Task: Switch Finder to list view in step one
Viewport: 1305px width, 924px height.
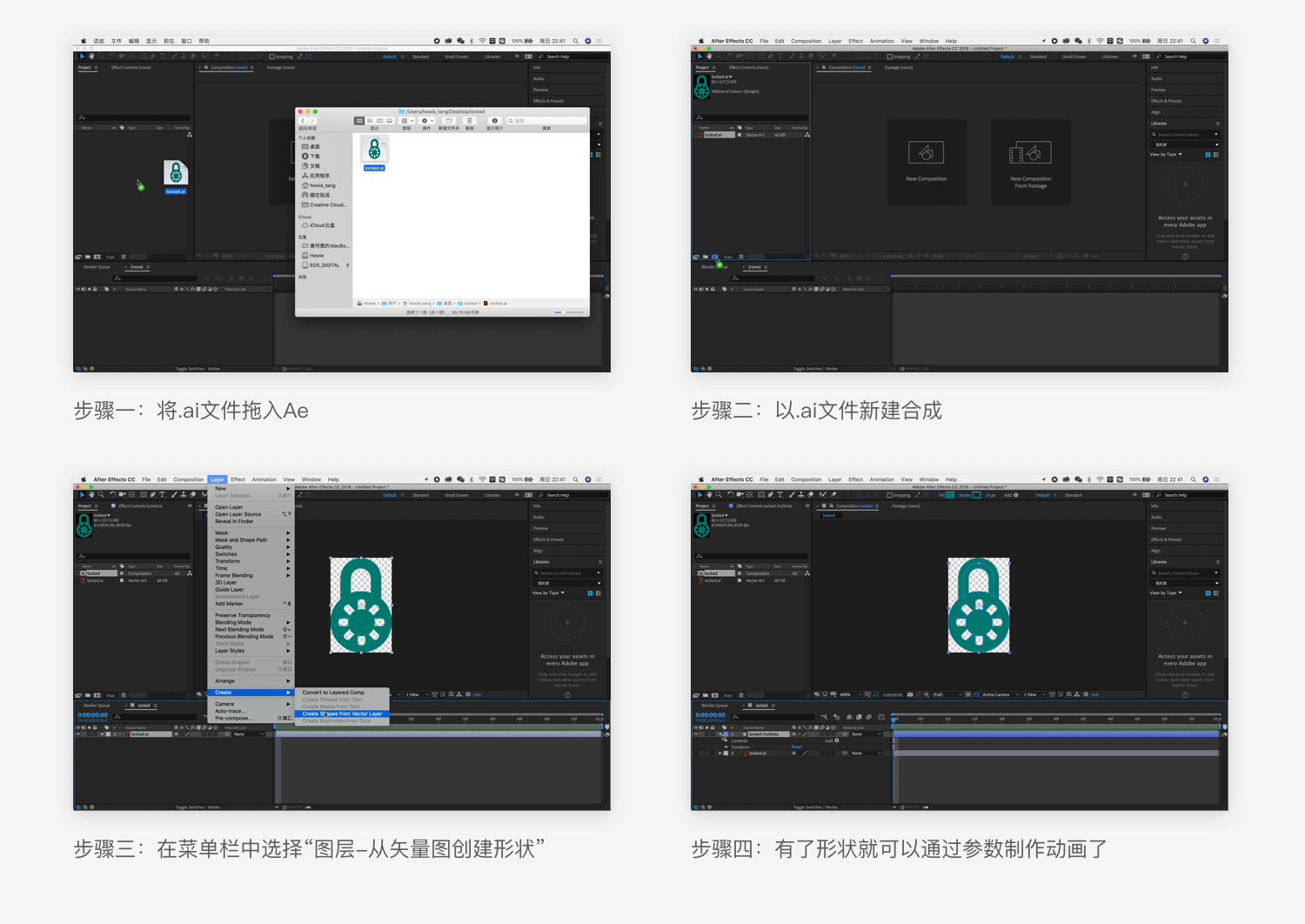Action: 370,121
